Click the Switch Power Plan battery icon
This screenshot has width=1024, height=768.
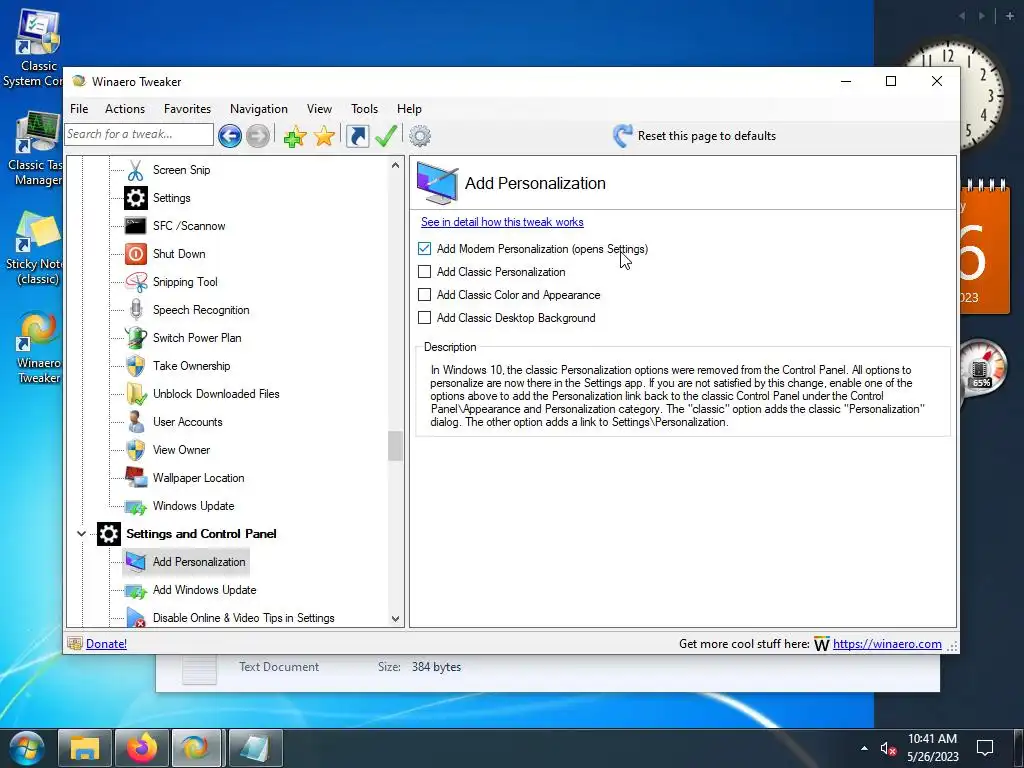click(136, 338)
